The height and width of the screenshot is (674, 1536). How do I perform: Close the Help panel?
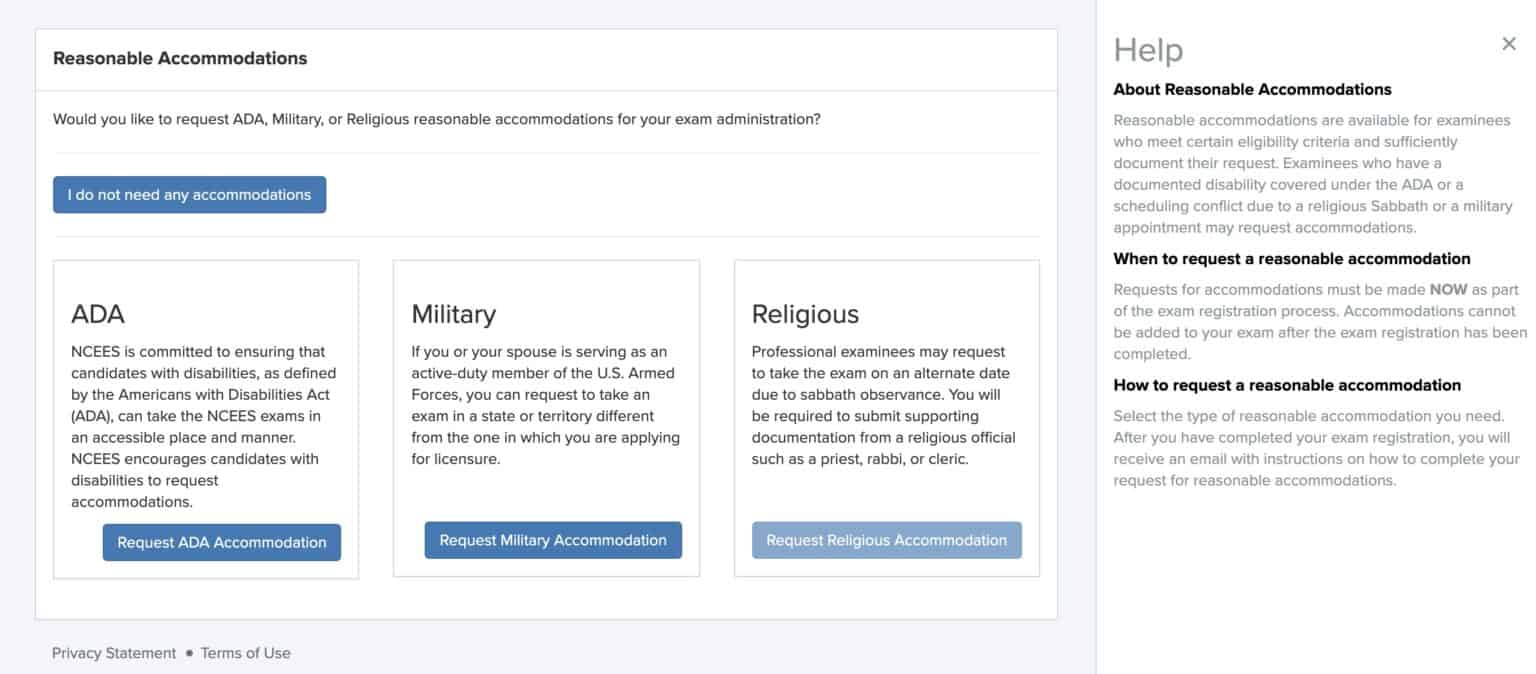1509,43
